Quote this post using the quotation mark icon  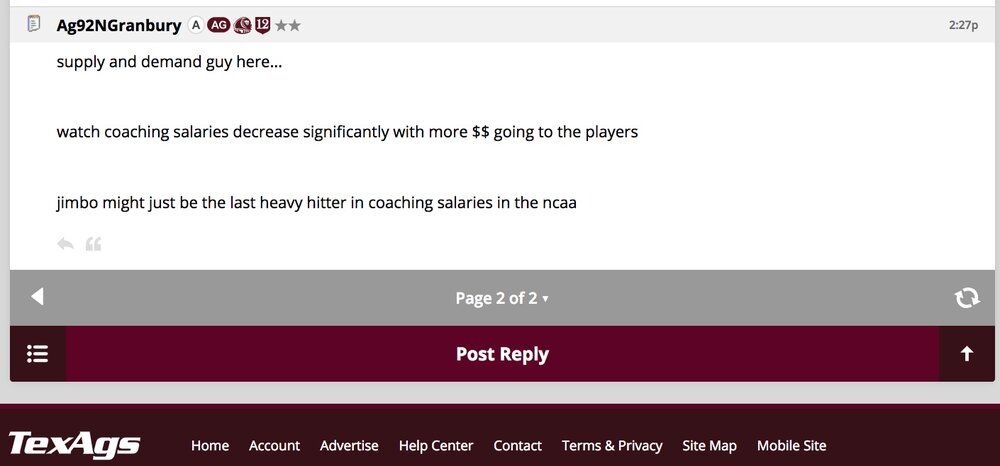[93, 243]
